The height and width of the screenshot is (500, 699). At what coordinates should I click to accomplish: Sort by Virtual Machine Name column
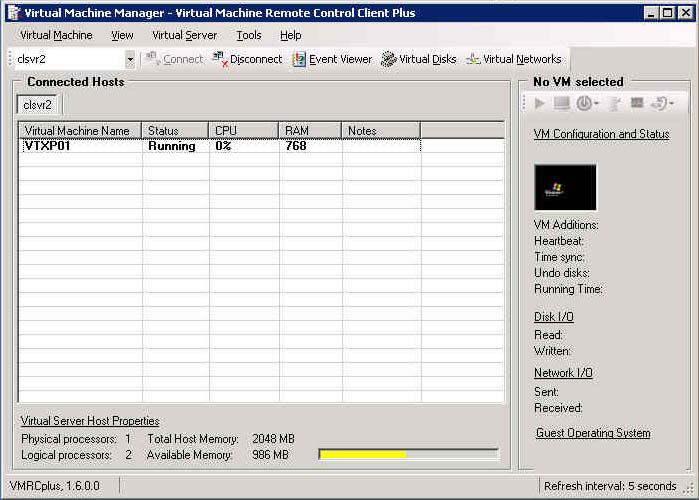coord(80,131)
